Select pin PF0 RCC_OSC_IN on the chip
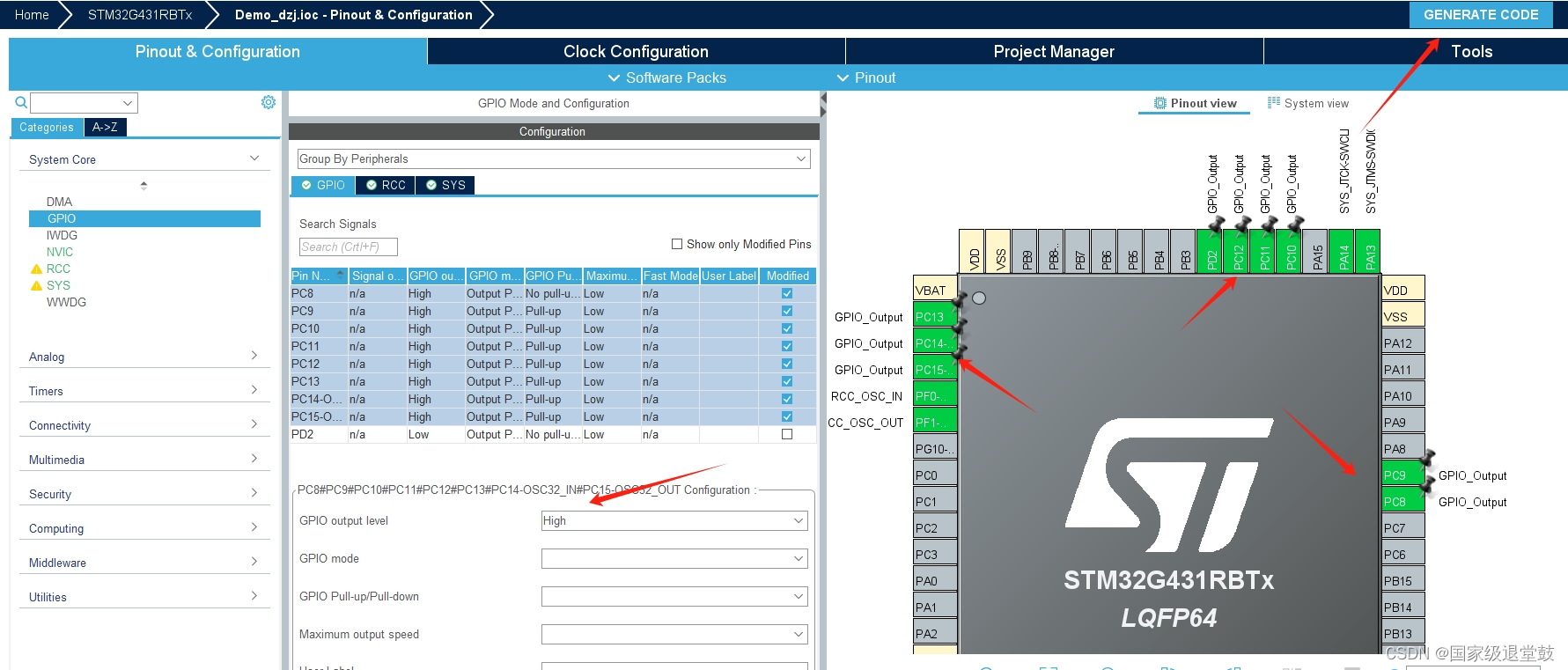 click(934, 395)
